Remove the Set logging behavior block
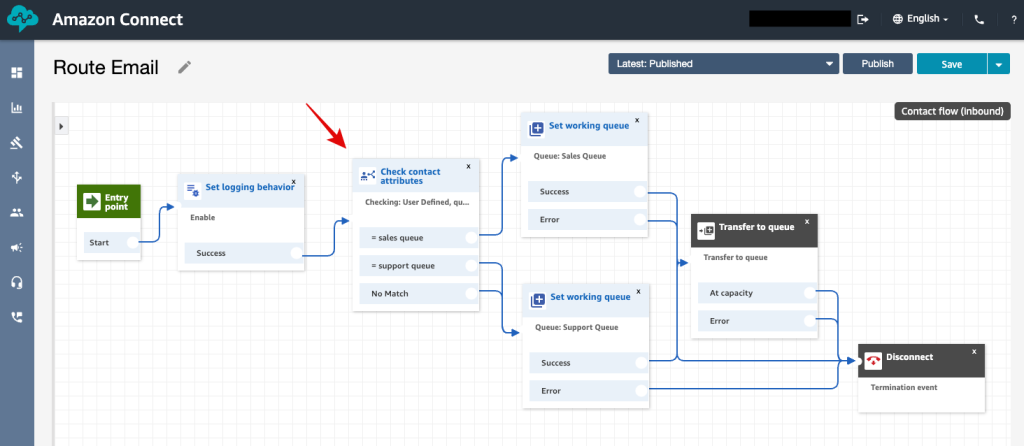This screenshot has width=1024, height=446. pyautogui.click(x=293, y=182)
